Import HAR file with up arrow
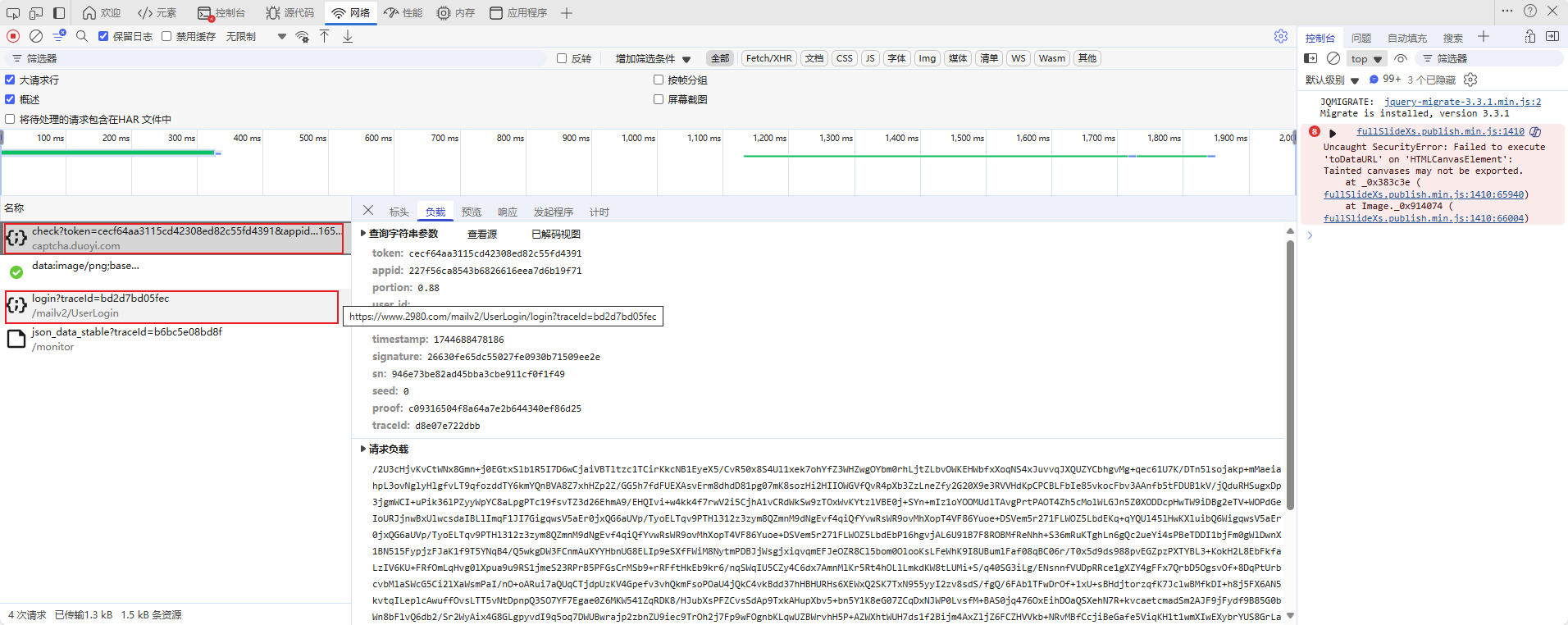This screenshot has height=625, width=1568. click(x=325, y=36)
